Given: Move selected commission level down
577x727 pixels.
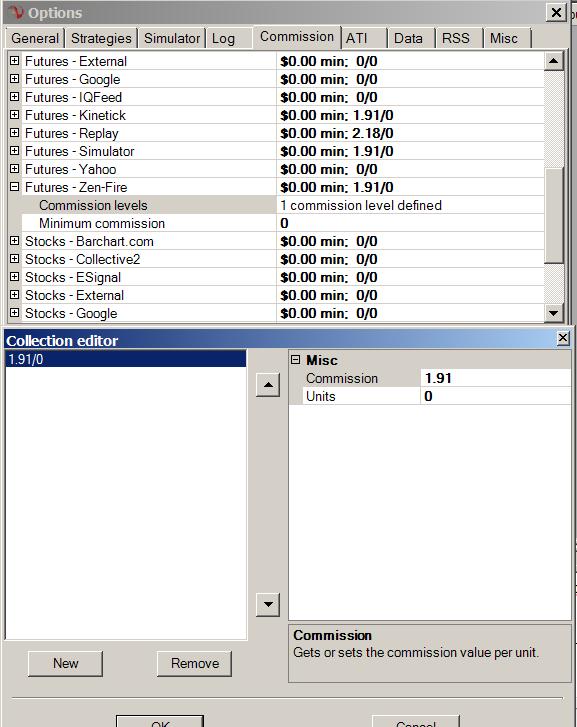Looking at the screenshot, I should tap(268, 604).
